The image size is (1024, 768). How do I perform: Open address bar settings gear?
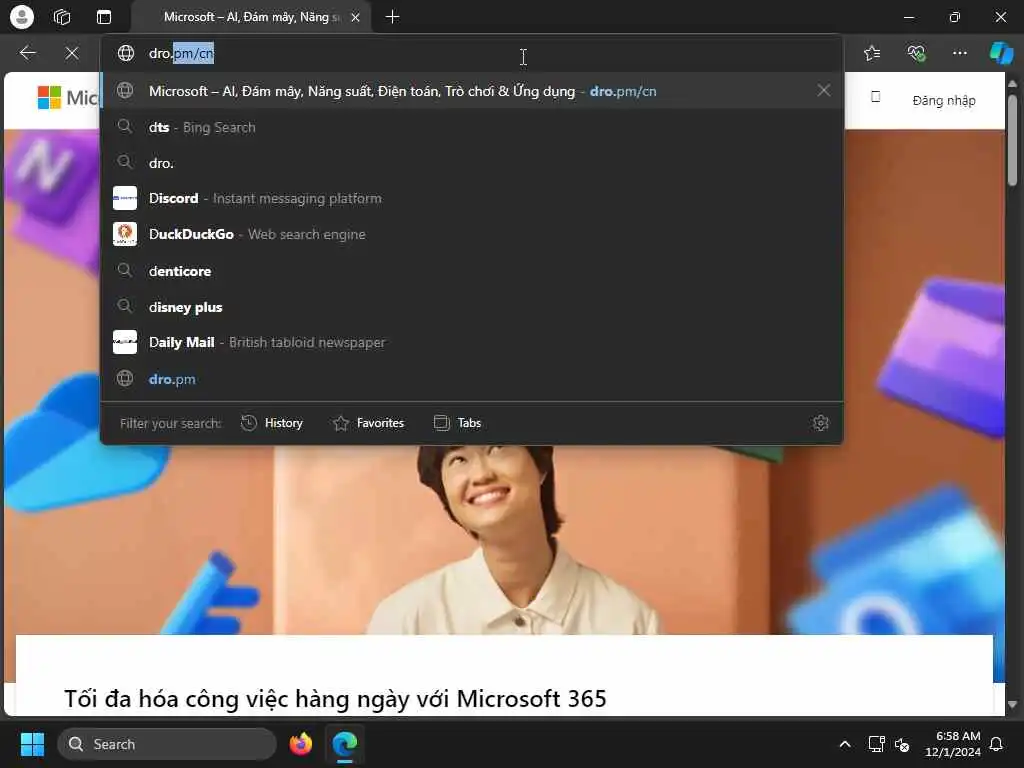pyautogui.click(x=821, y=423)
